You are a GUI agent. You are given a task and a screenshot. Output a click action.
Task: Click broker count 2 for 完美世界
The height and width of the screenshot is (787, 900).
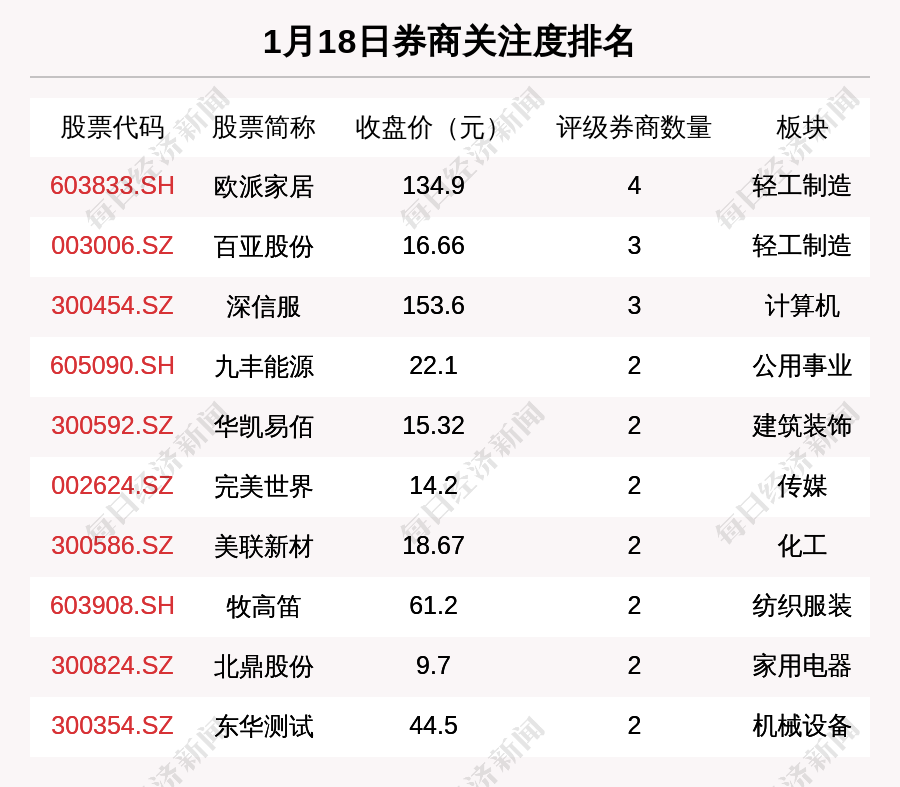(634, 486)
